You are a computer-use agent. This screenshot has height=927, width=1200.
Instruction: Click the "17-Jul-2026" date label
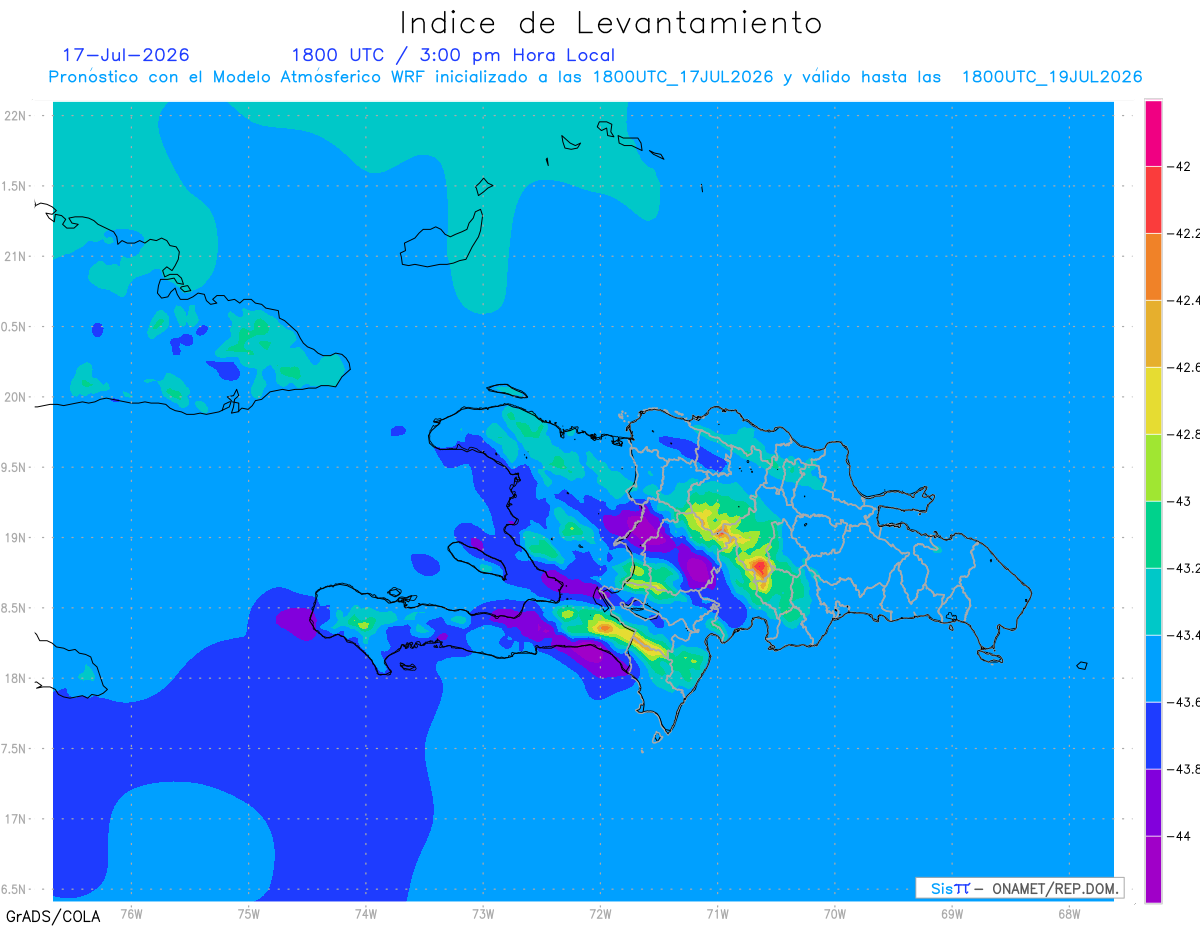(x=126, y=55)
